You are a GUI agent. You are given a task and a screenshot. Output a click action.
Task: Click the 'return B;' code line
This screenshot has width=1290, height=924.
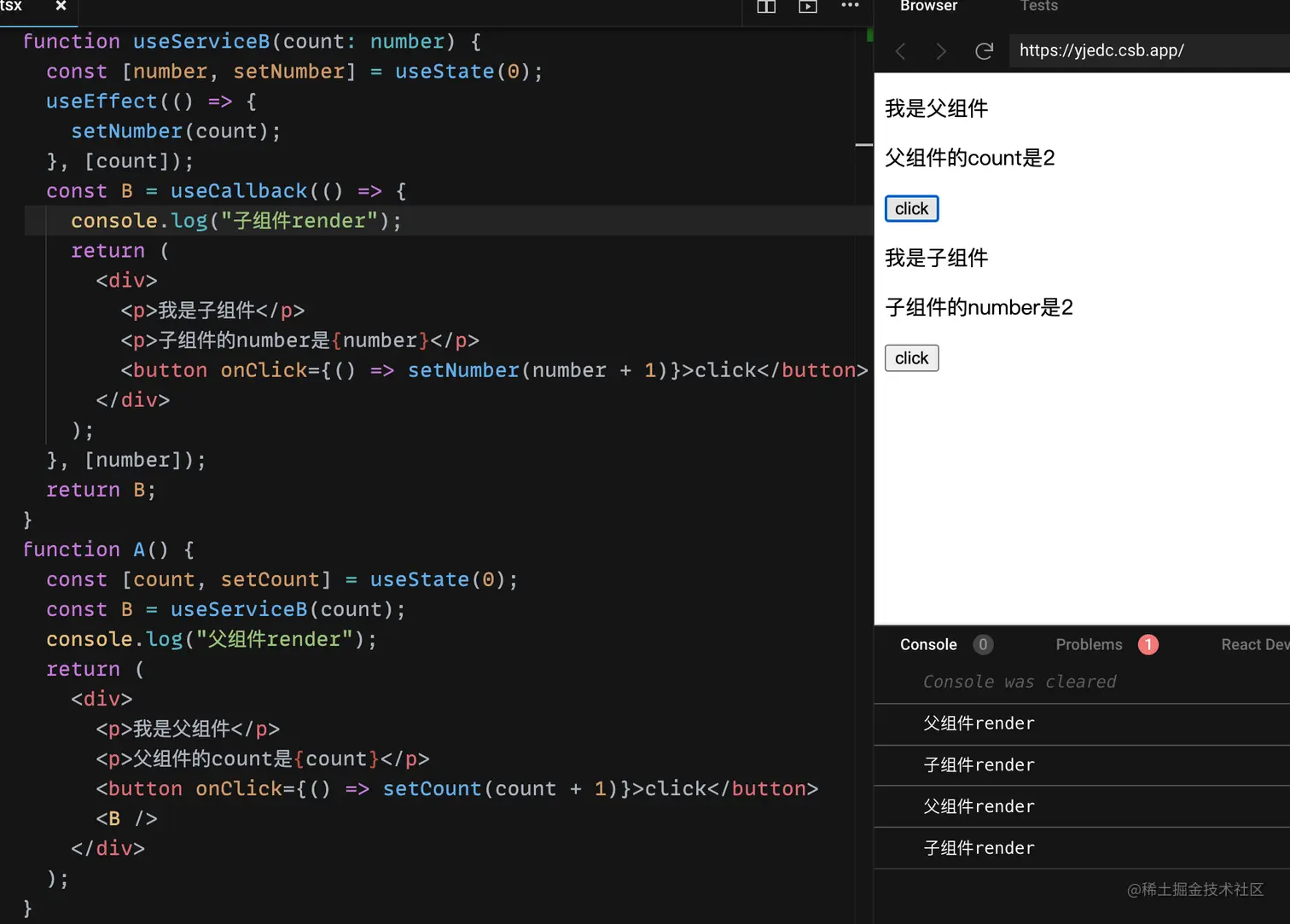click(x=101, y=490)
